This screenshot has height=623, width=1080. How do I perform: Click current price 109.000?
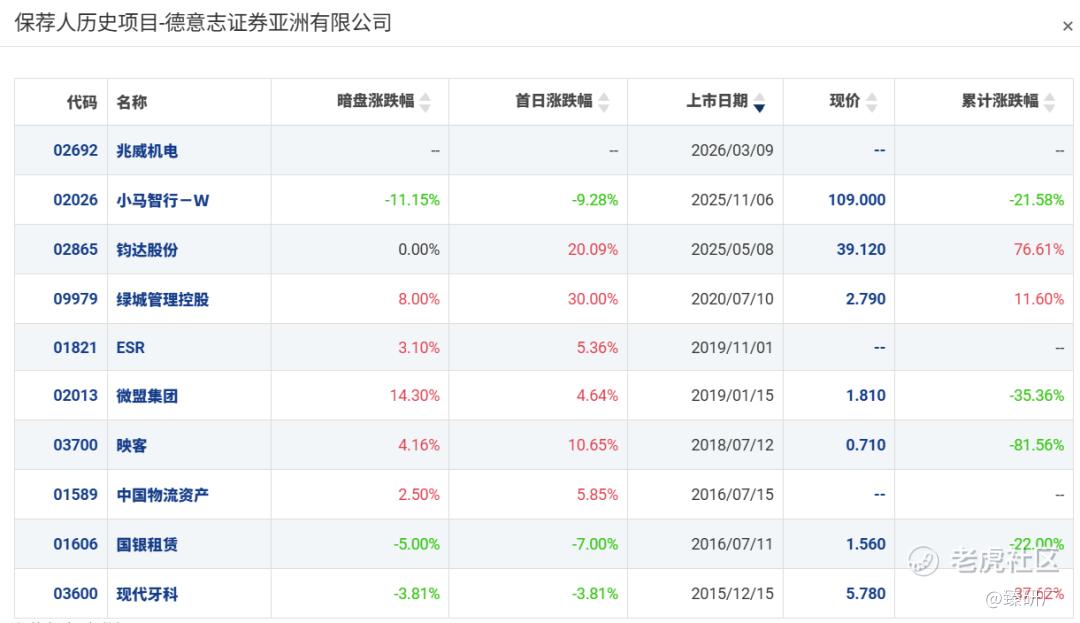coord(857,200)
